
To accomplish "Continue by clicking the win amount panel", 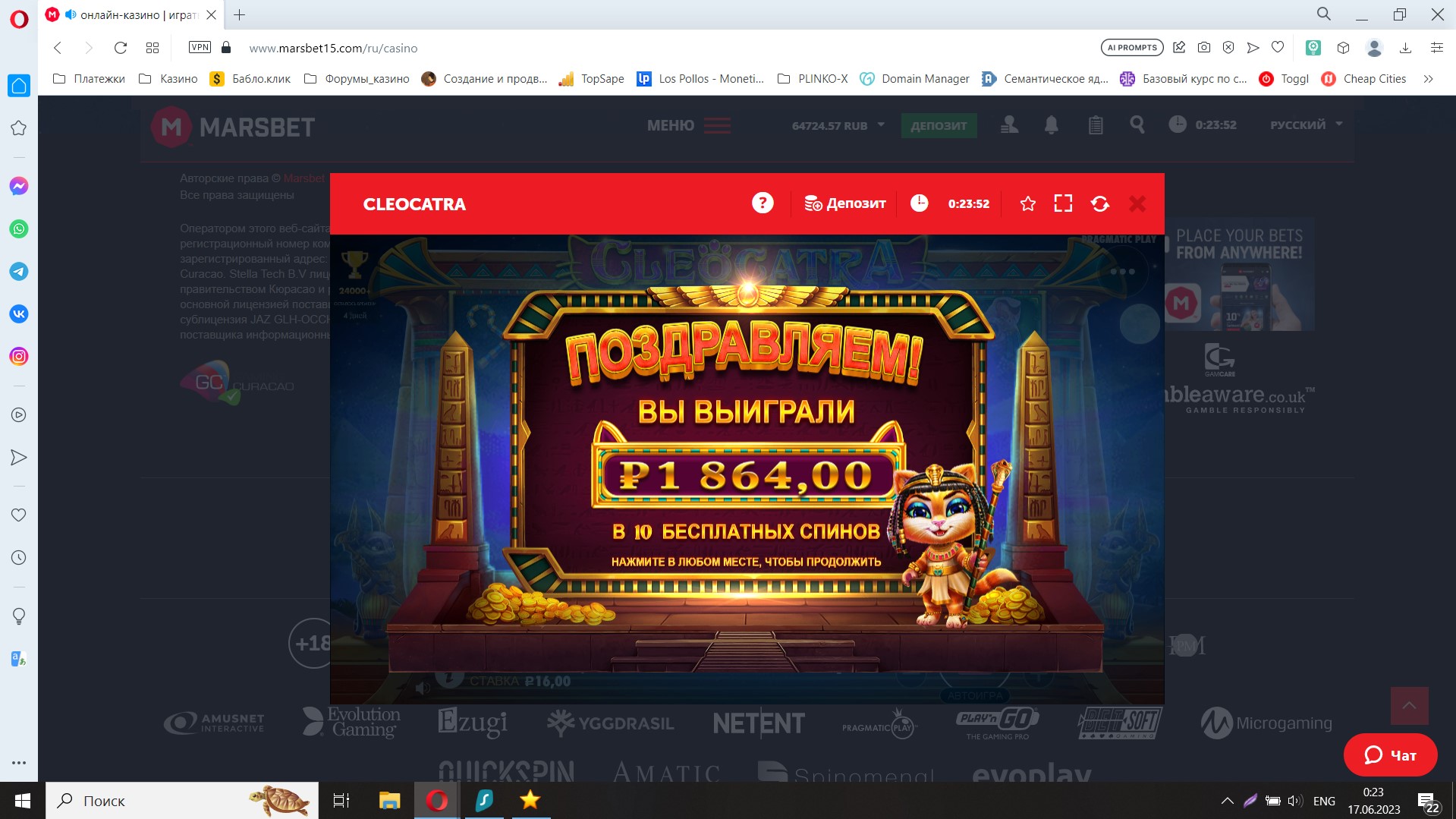I will tap(747, 476).
